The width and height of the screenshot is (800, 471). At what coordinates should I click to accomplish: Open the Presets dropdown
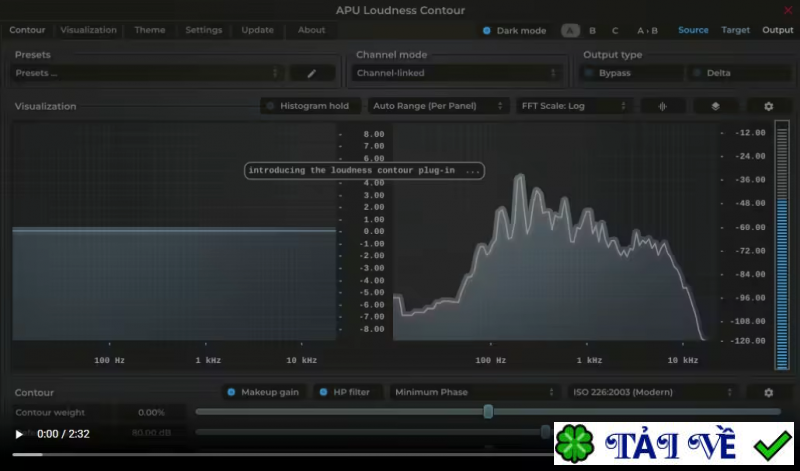tap(147, 73)
